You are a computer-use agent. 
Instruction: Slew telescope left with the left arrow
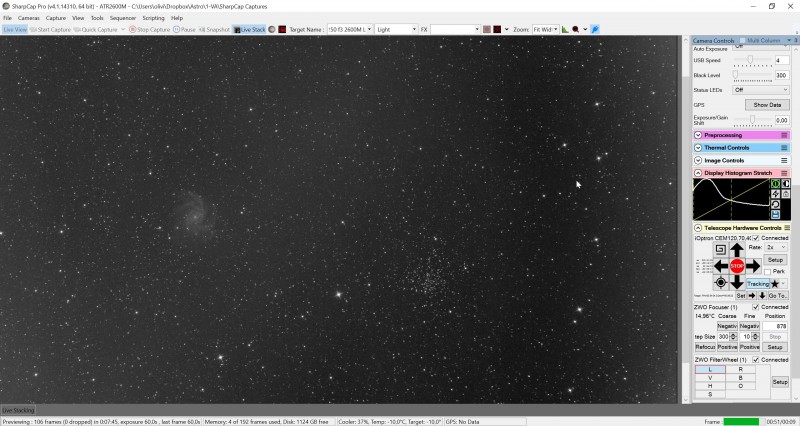coord(721,266)
